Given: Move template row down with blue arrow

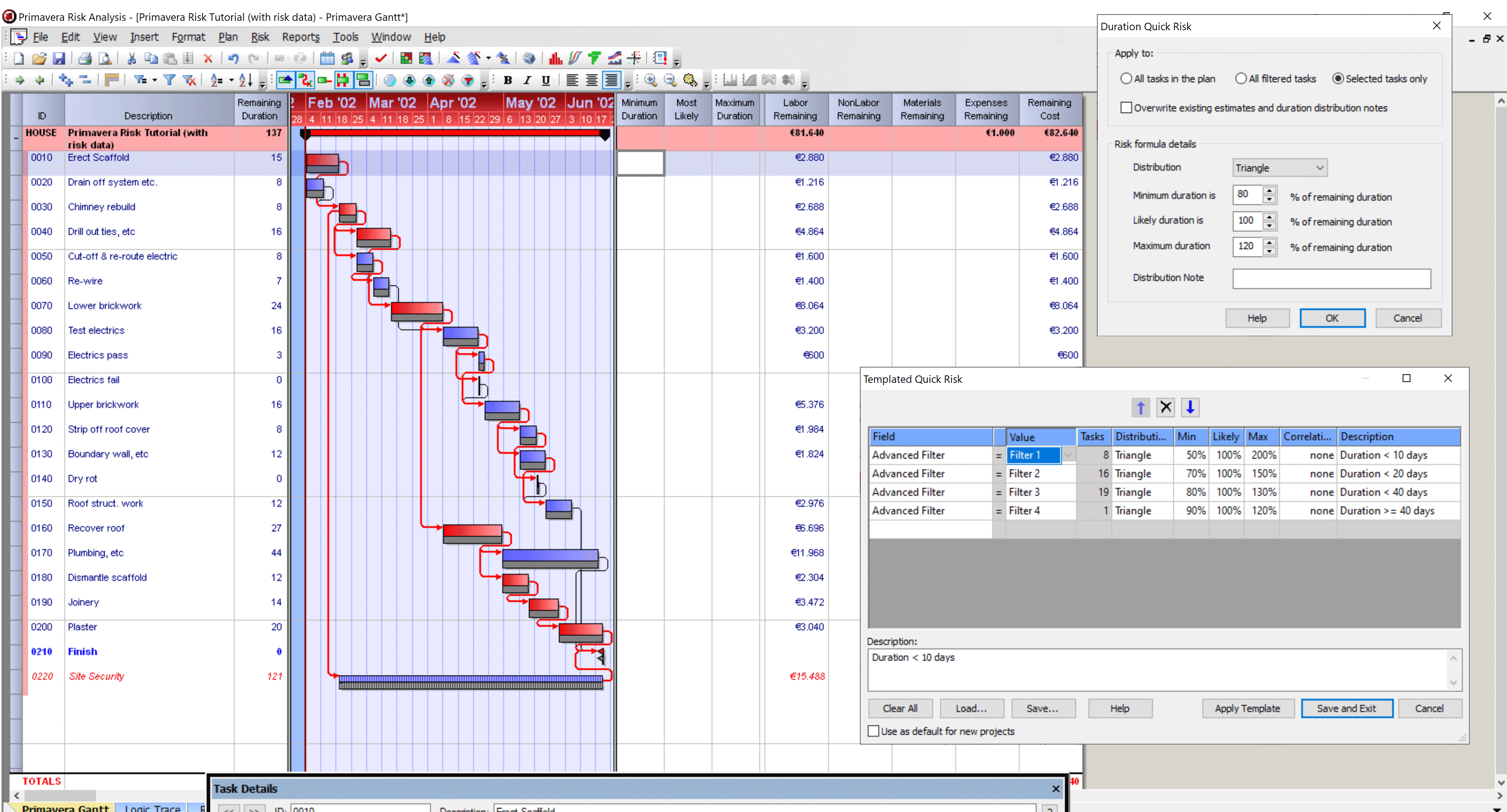Looking at the screenshot, I should pos(1190,408).
